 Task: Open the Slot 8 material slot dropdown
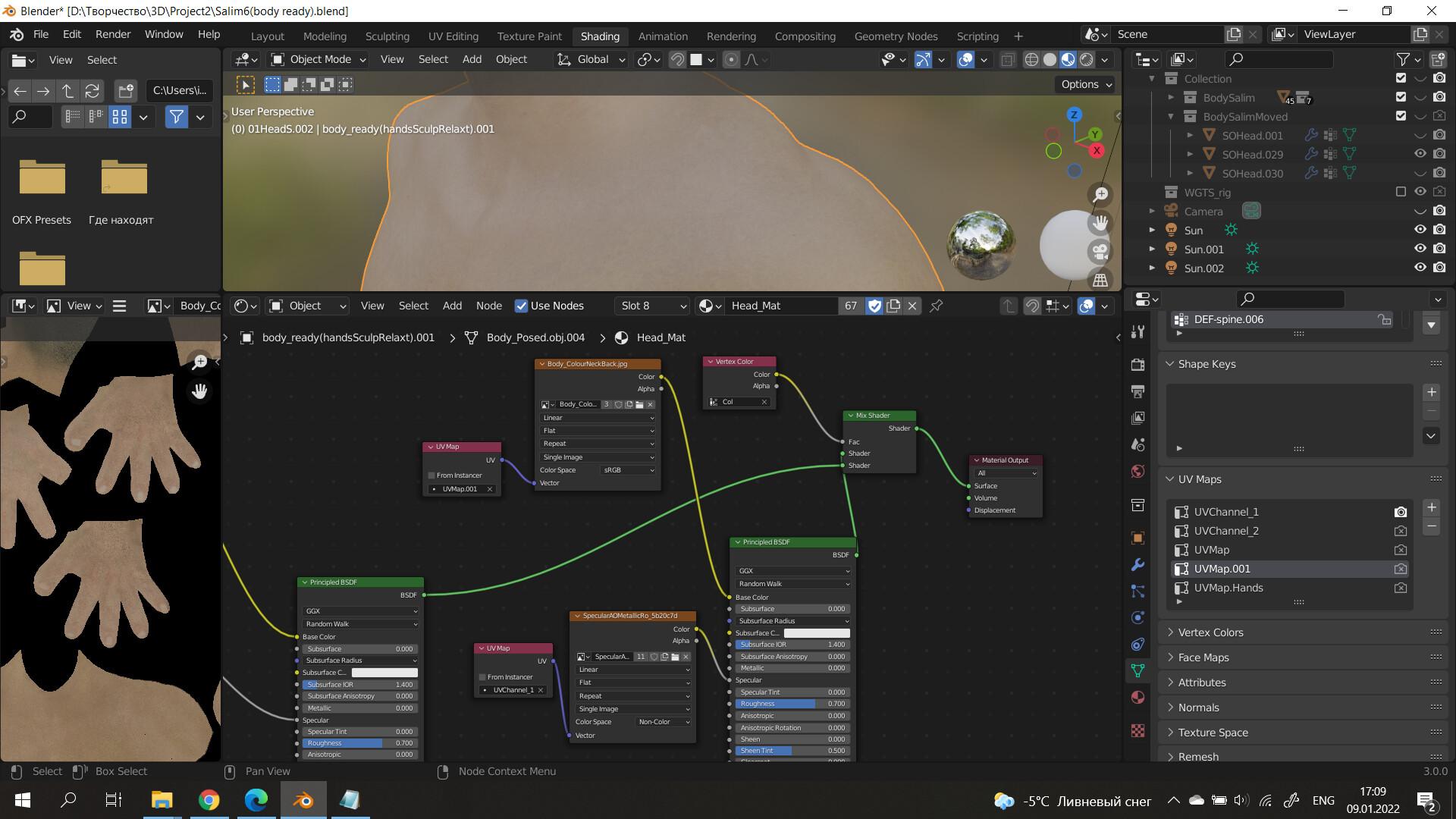click(x=652, y=306)
